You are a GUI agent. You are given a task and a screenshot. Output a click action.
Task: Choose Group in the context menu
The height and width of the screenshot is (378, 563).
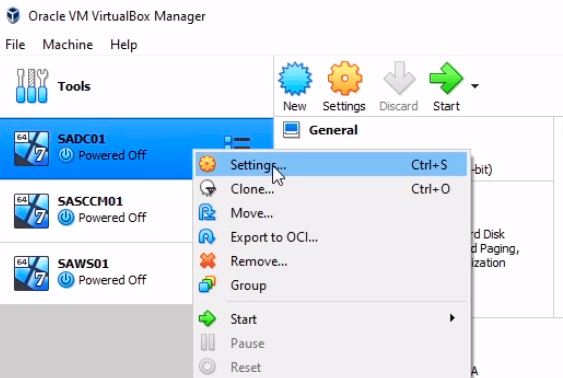click(331, 285)
